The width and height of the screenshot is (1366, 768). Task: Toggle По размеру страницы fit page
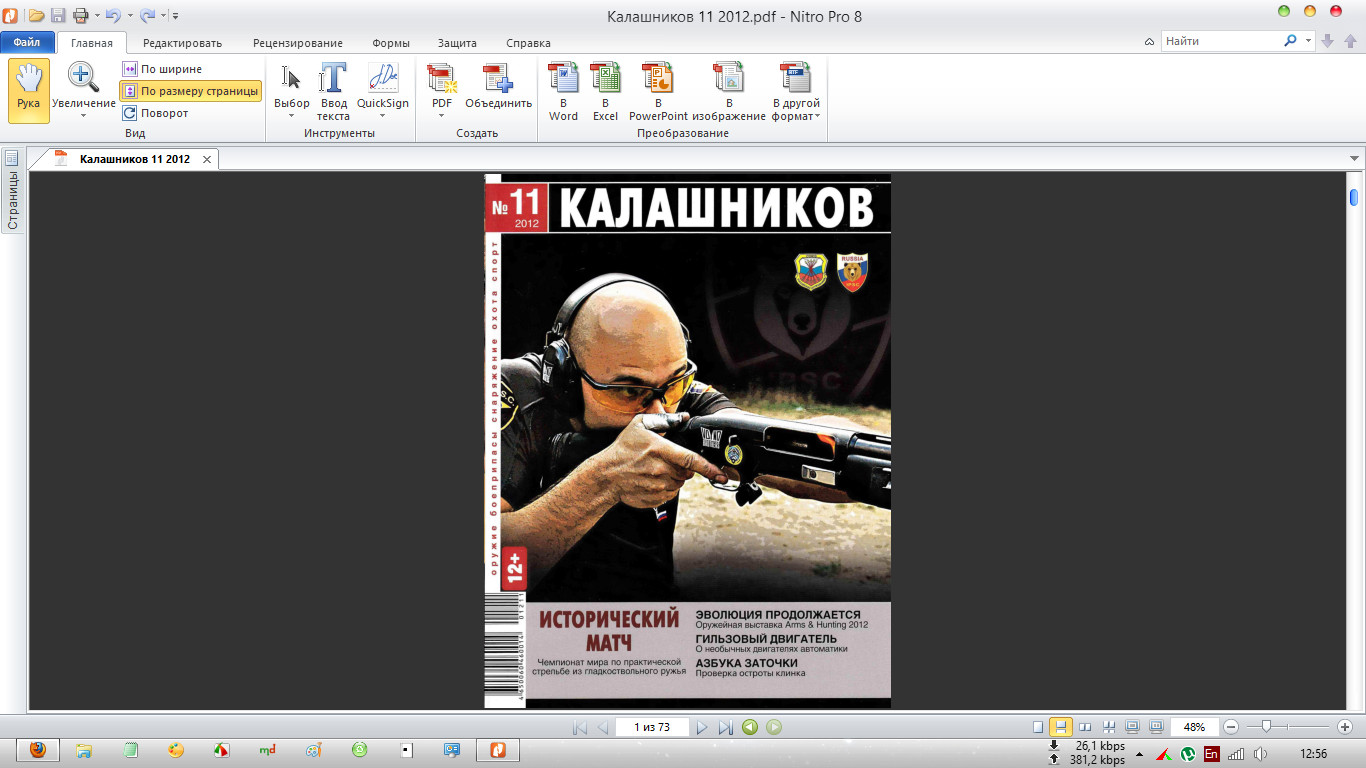point(190,91)
